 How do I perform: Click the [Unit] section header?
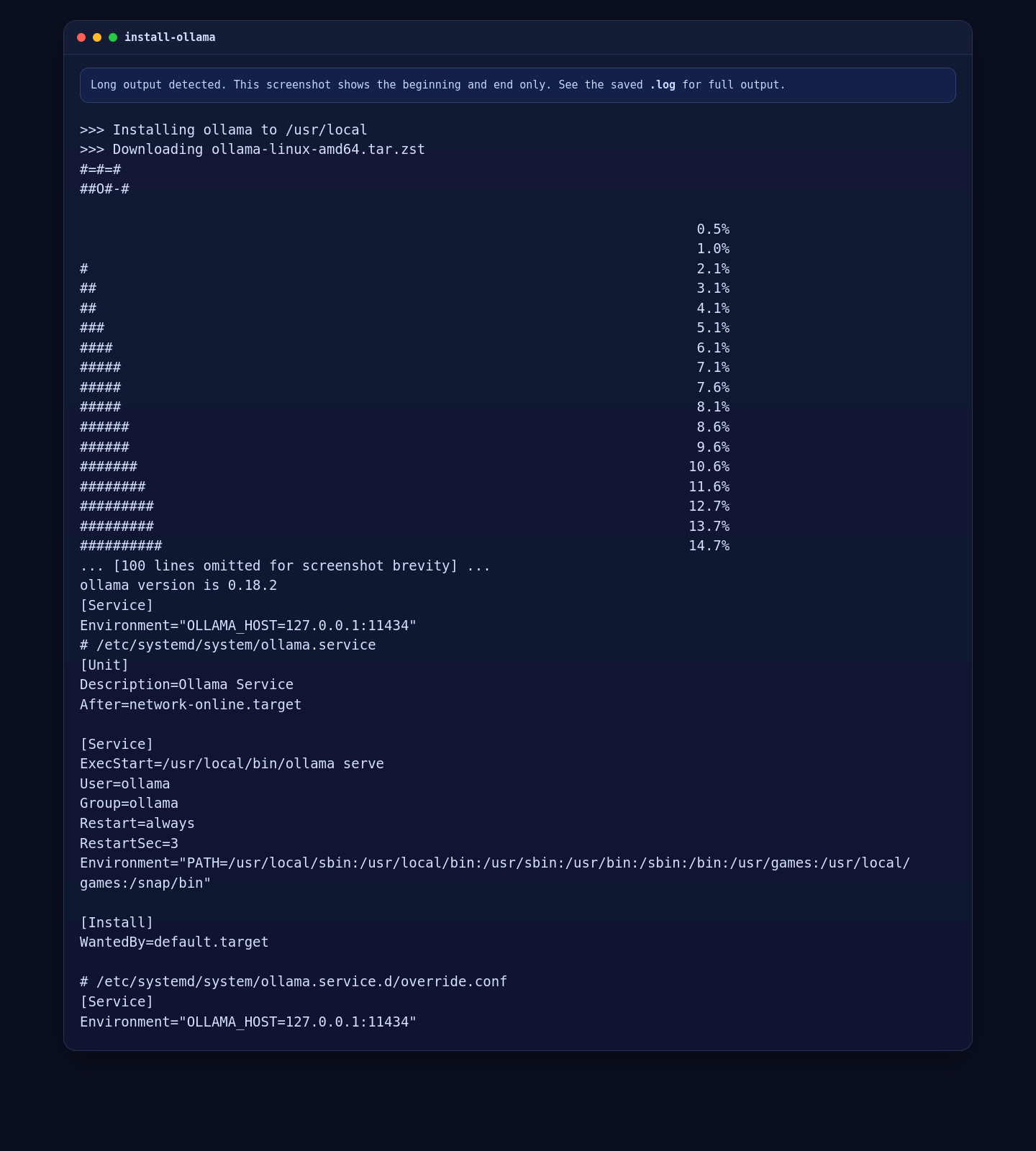104,665
